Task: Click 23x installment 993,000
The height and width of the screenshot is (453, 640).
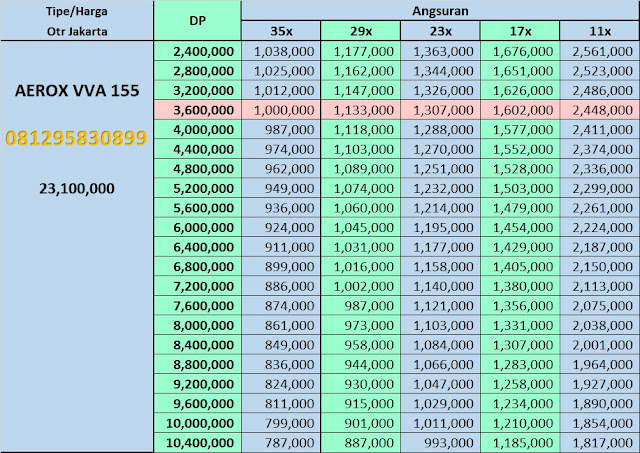Action: [440, 443]
